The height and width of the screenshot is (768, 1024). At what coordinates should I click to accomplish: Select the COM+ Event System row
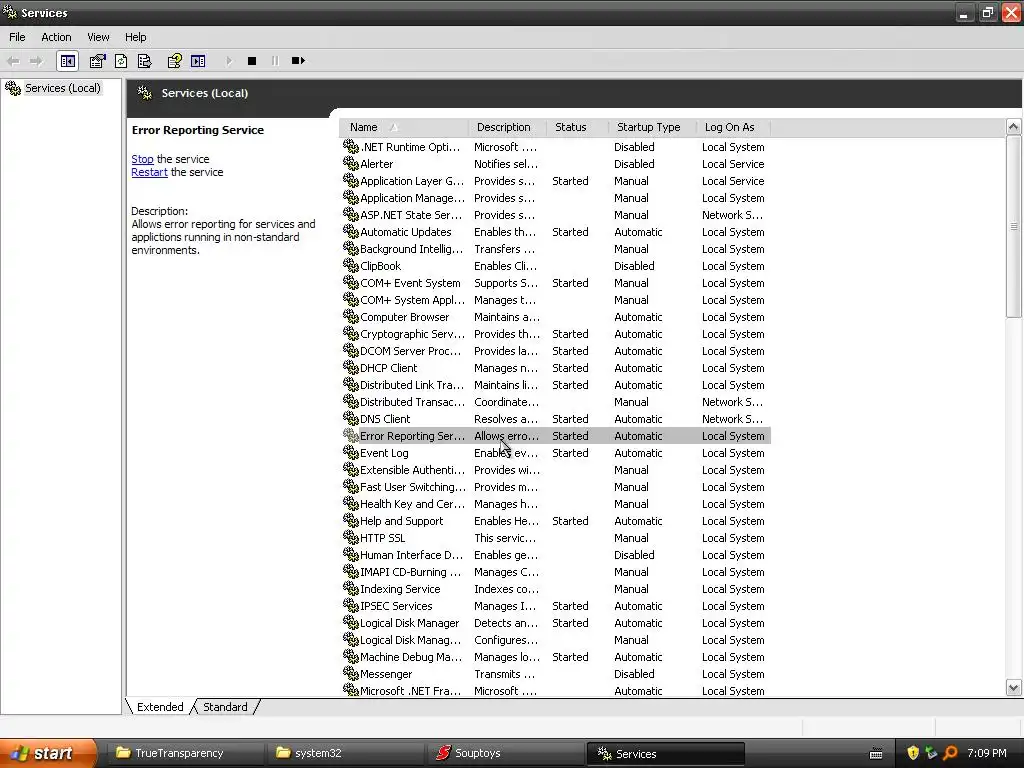click(556, 283)
